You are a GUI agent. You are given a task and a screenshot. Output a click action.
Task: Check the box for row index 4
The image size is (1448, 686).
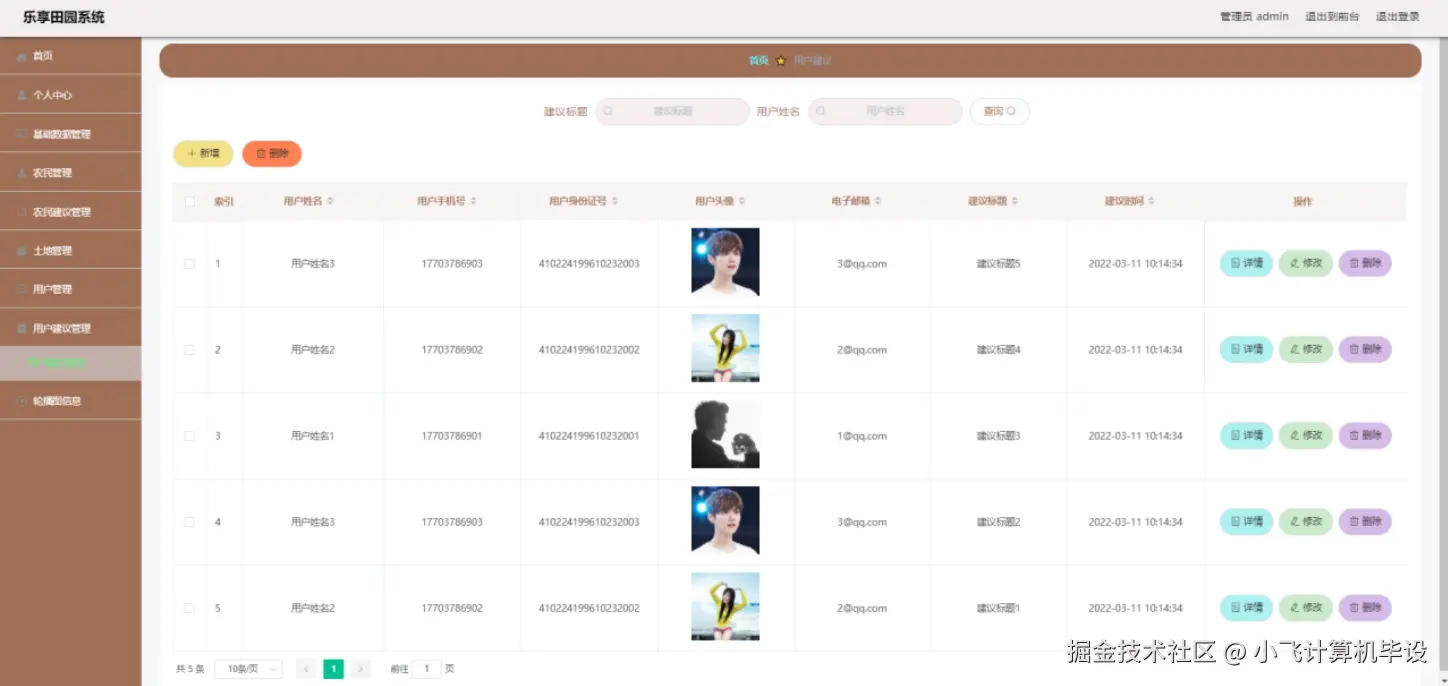point(190,522)
